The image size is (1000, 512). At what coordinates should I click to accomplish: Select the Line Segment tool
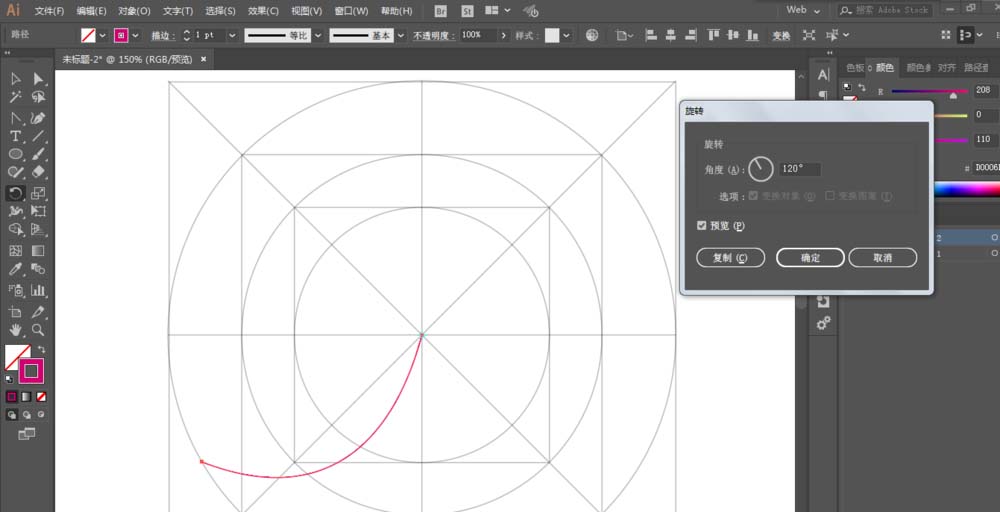tap(38, 136)
